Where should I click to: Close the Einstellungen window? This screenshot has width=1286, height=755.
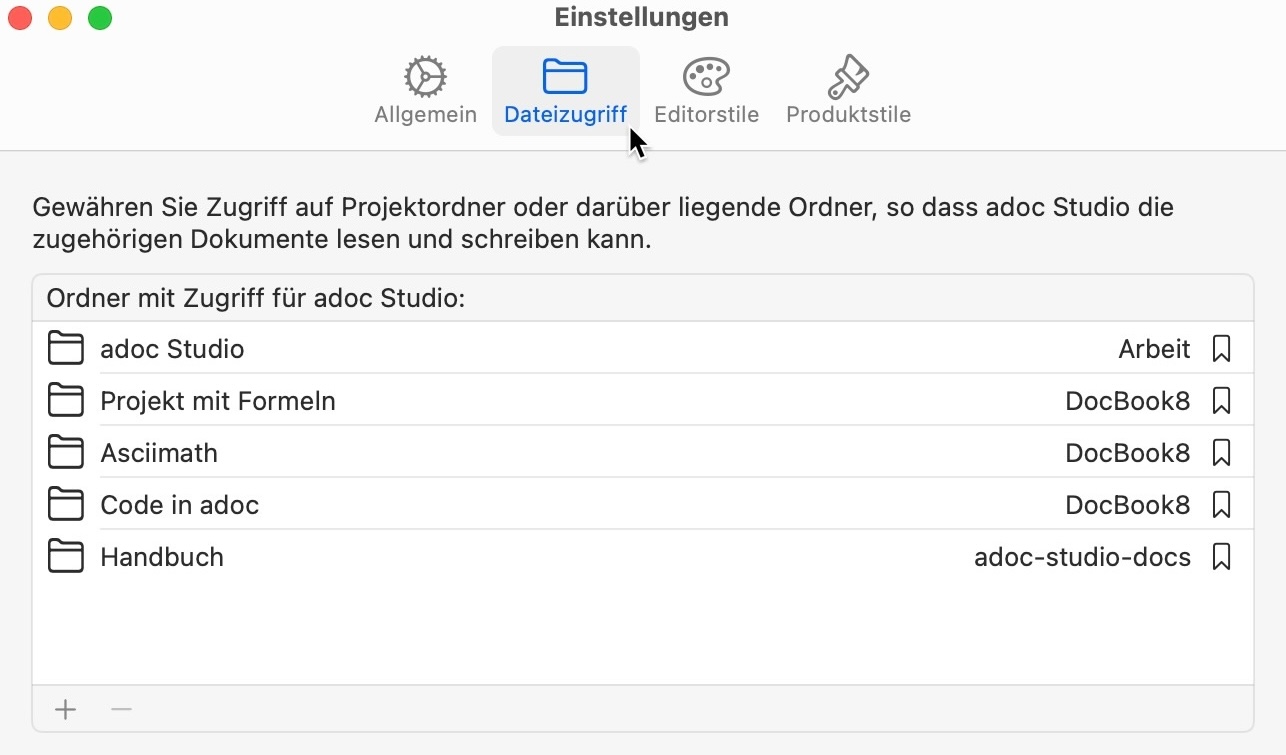[20, 17]
